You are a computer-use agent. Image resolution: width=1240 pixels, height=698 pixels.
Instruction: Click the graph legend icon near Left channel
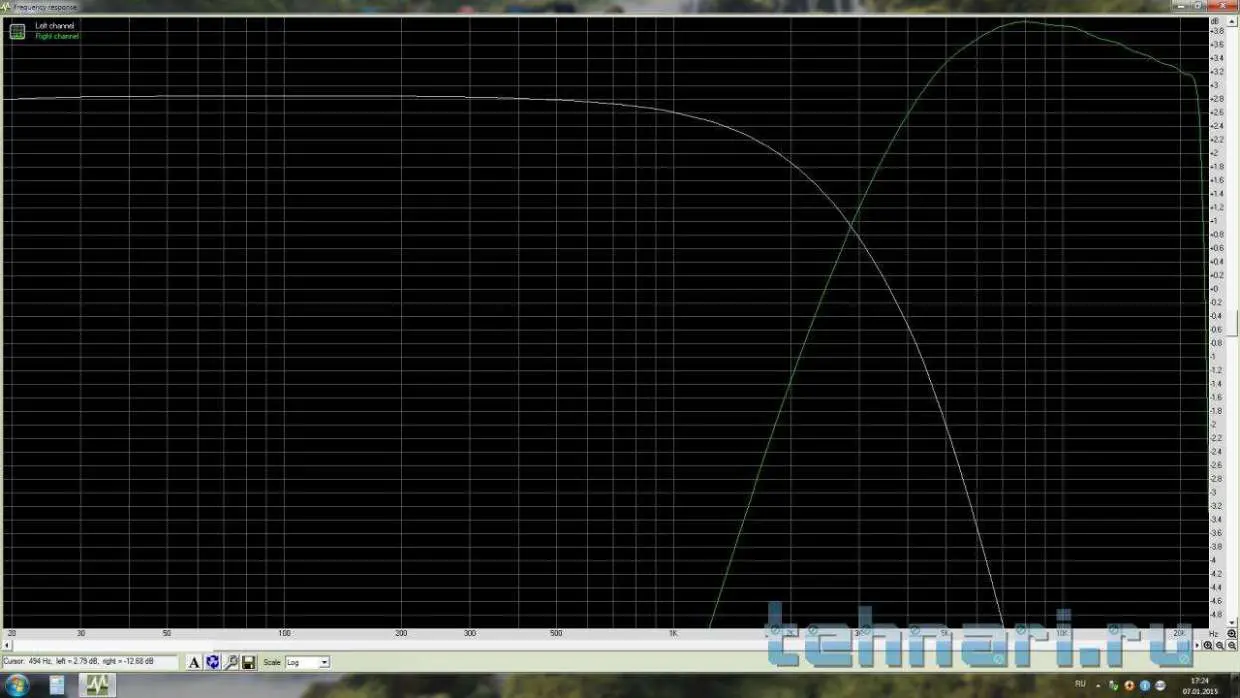coord(17,31)
